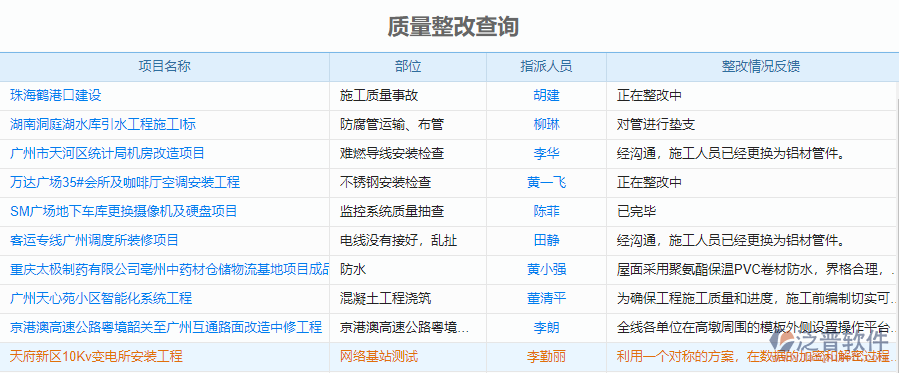Select feedback 屋面采用聚氨酯保温PVC卷材防水
Screen dimensions: 899x373
(755, 269)
